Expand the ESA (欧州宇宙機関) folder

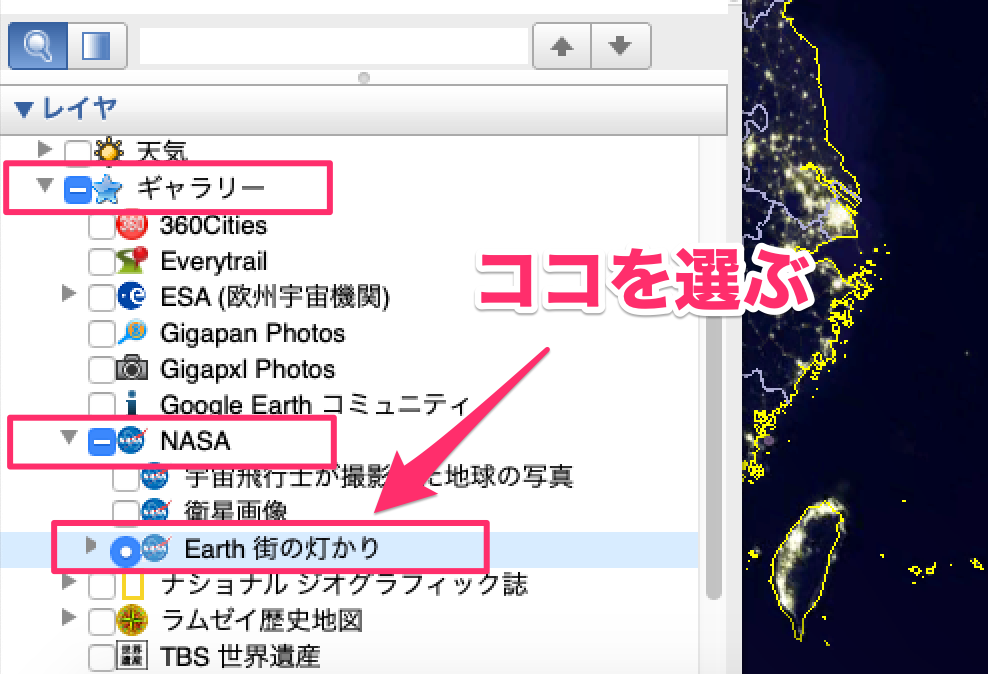pos(69,294)
